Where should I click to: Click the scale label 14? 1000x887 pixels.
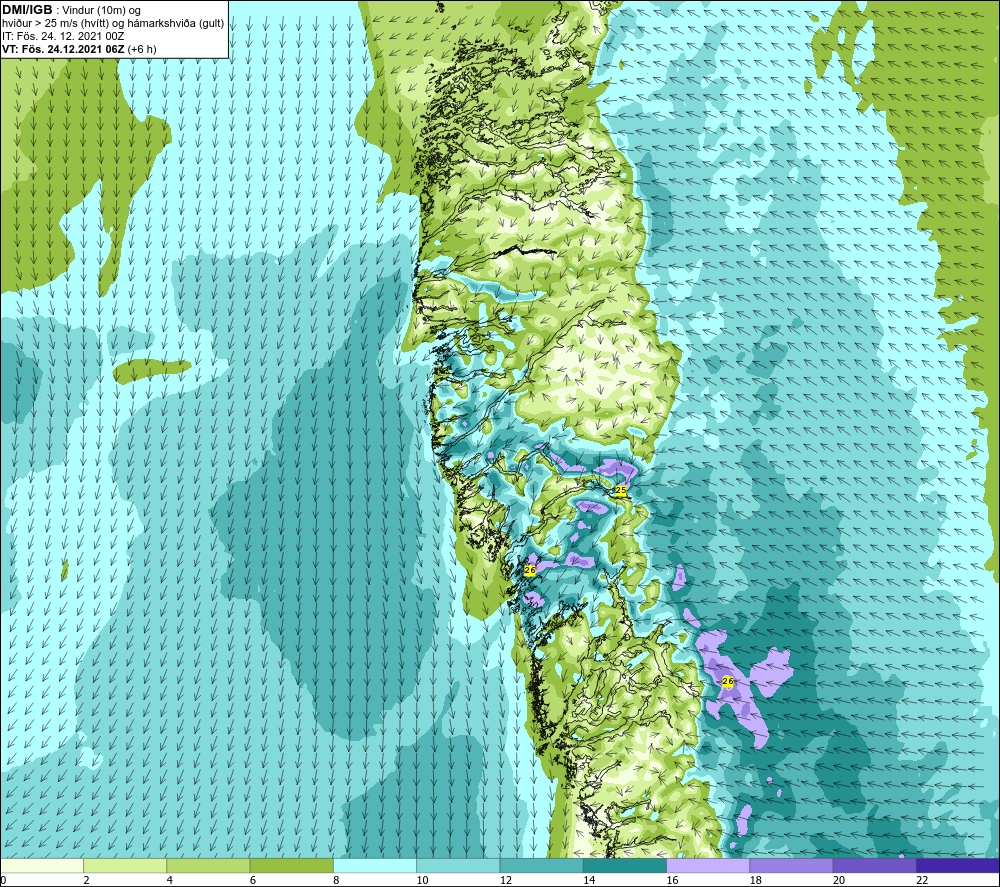pyautogui.click(x=589, y=880)
